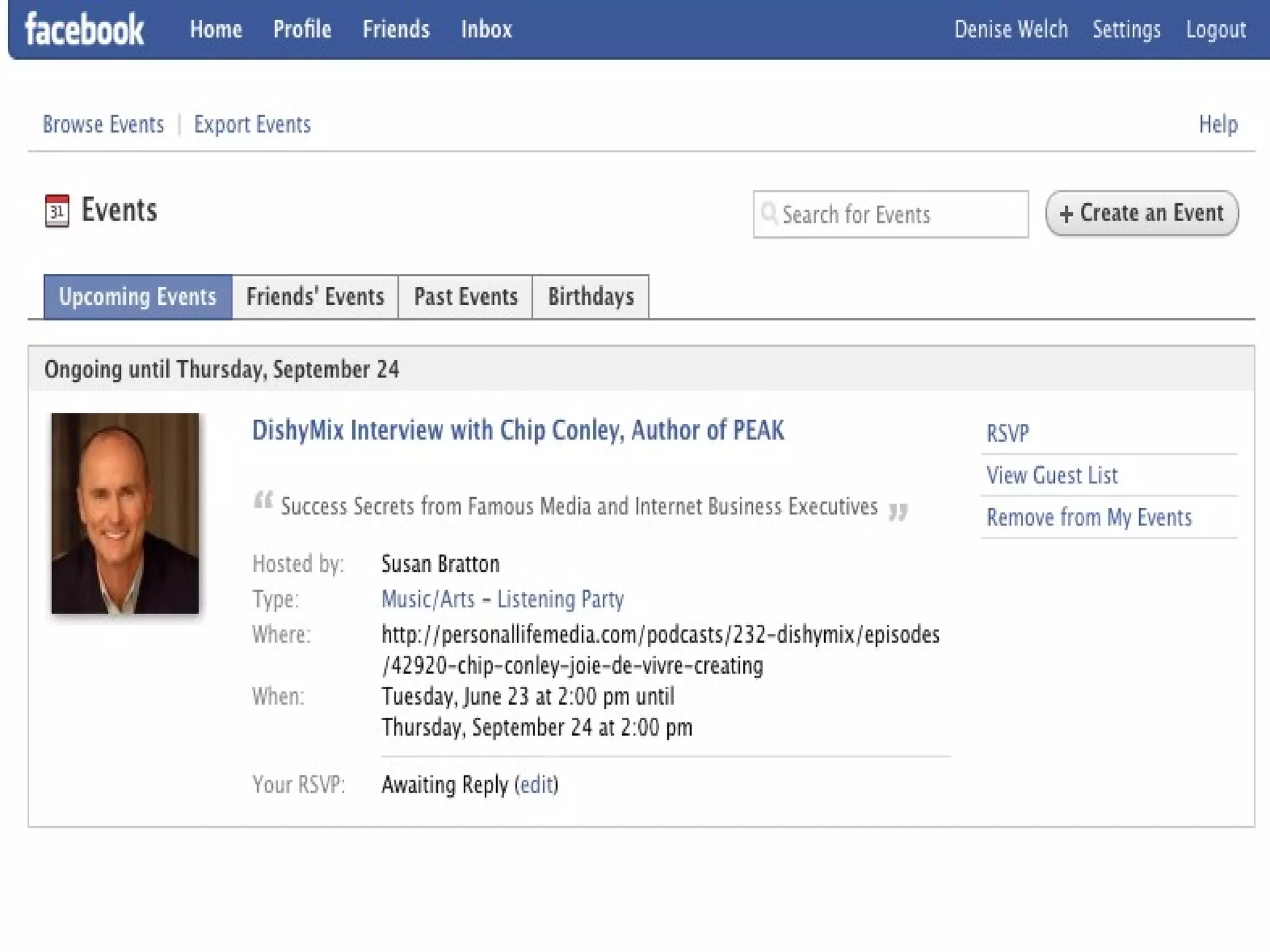Open Chip Conley's event photo

[125, 513]
